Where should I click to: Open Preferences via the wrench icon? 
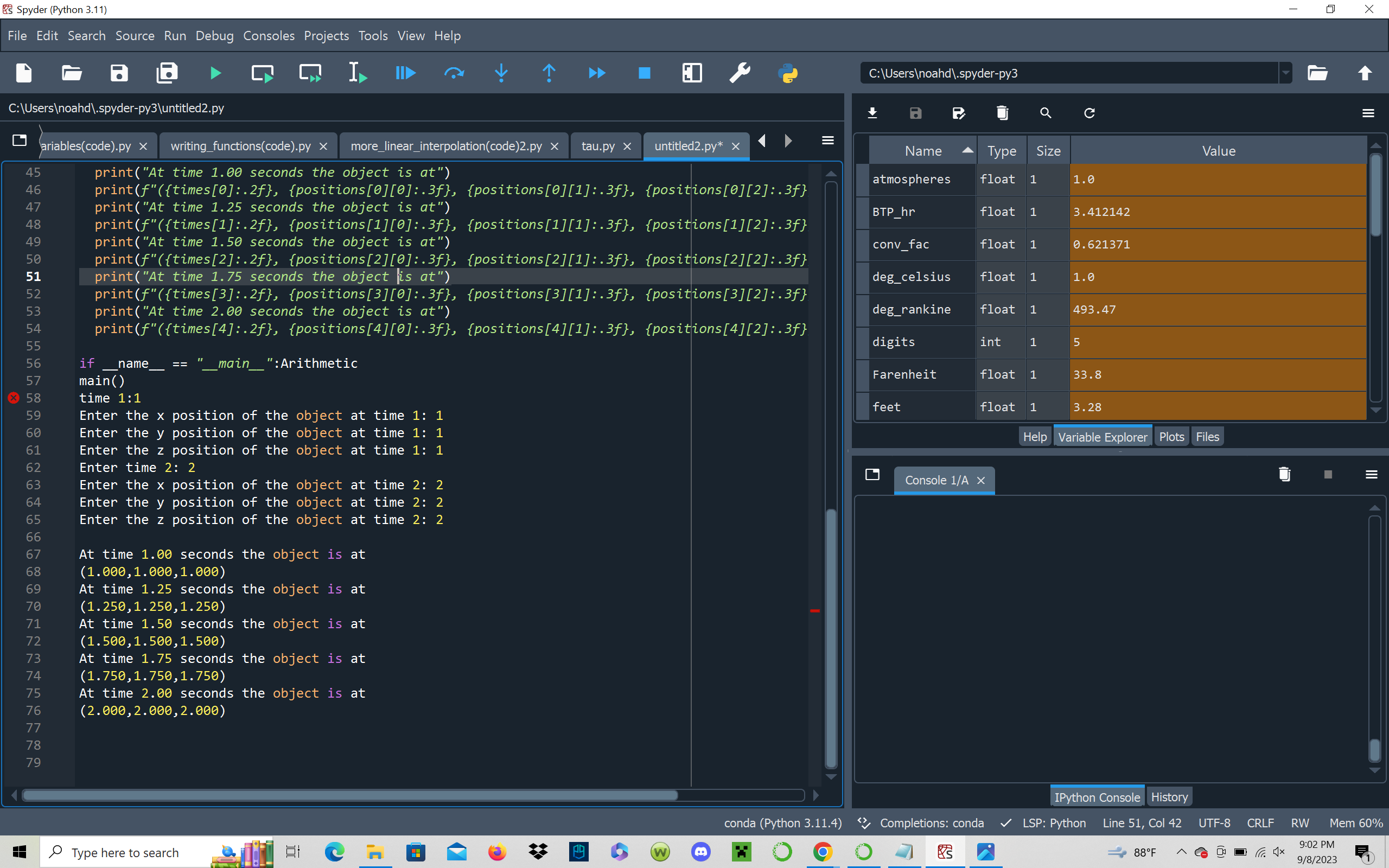740,73
